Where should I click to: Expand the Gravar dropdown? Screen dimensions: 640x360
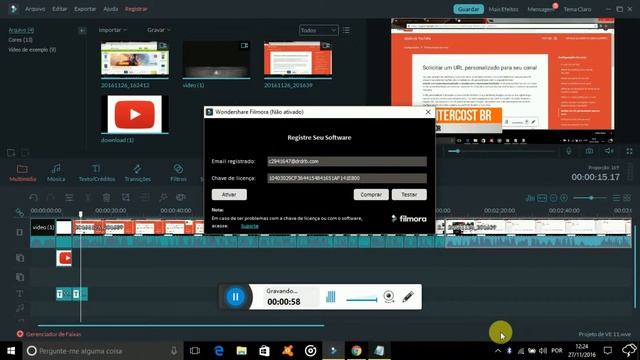(159, 30)
